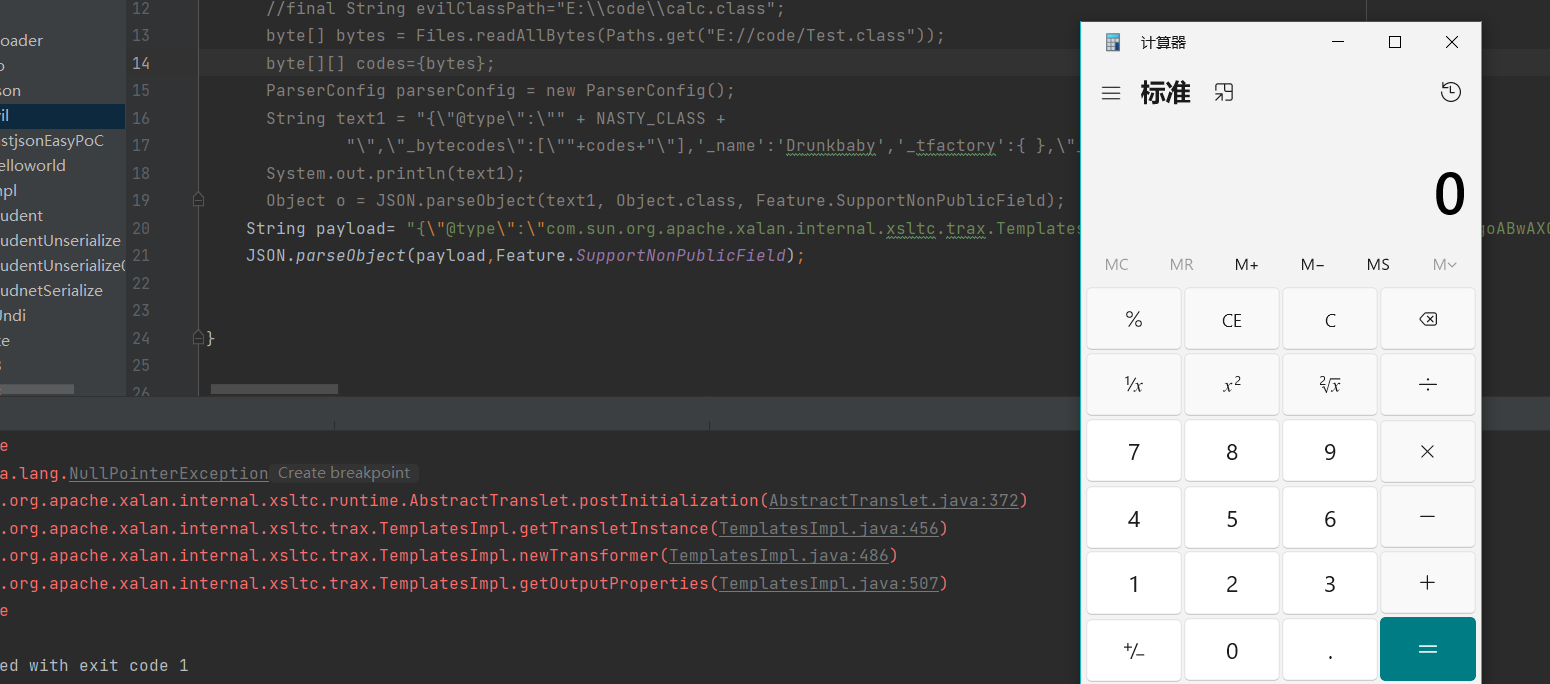The height and width of the screenshot is (684, 1550).
Task: Select the elloworld project tree item
Action: point(33,165)
